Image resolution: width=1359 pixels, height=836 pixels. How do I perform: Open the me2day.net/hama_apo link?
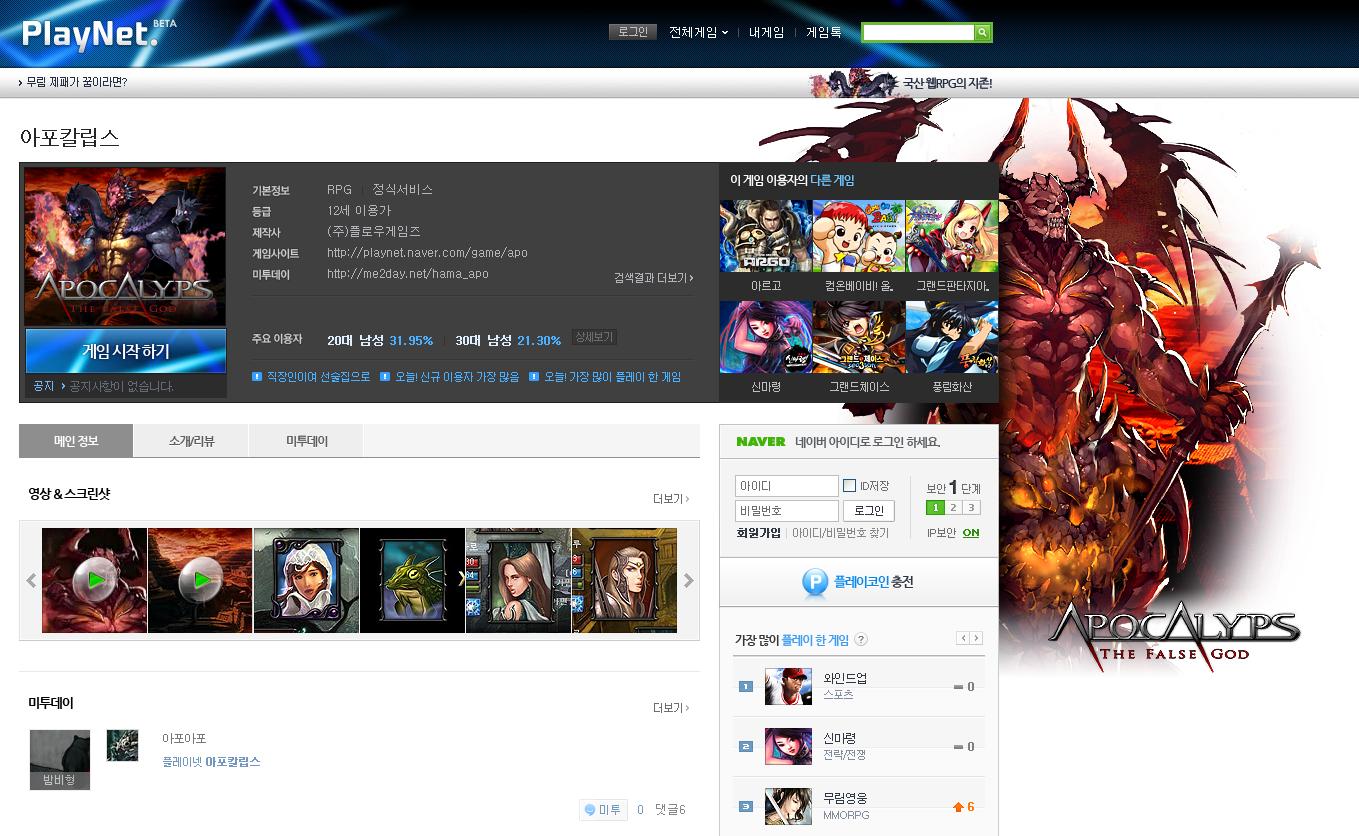408,274
